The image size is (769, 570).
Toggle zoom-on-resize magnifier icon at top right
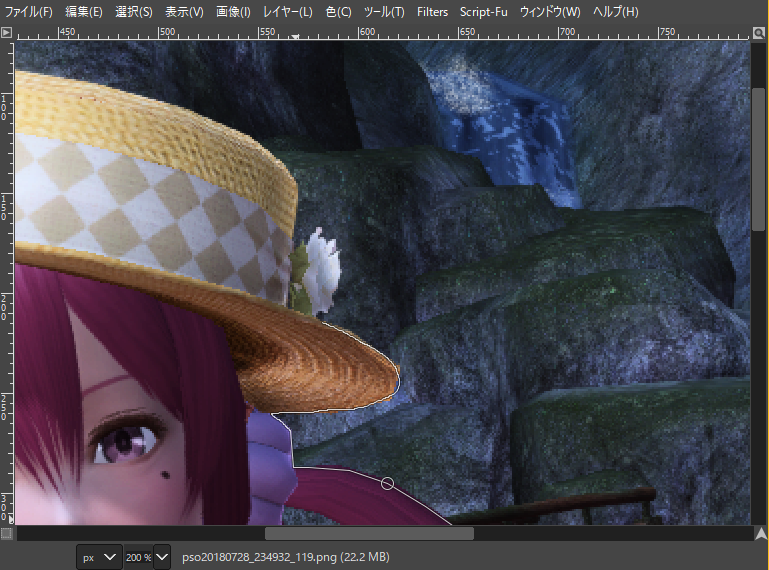click(759, 33)
